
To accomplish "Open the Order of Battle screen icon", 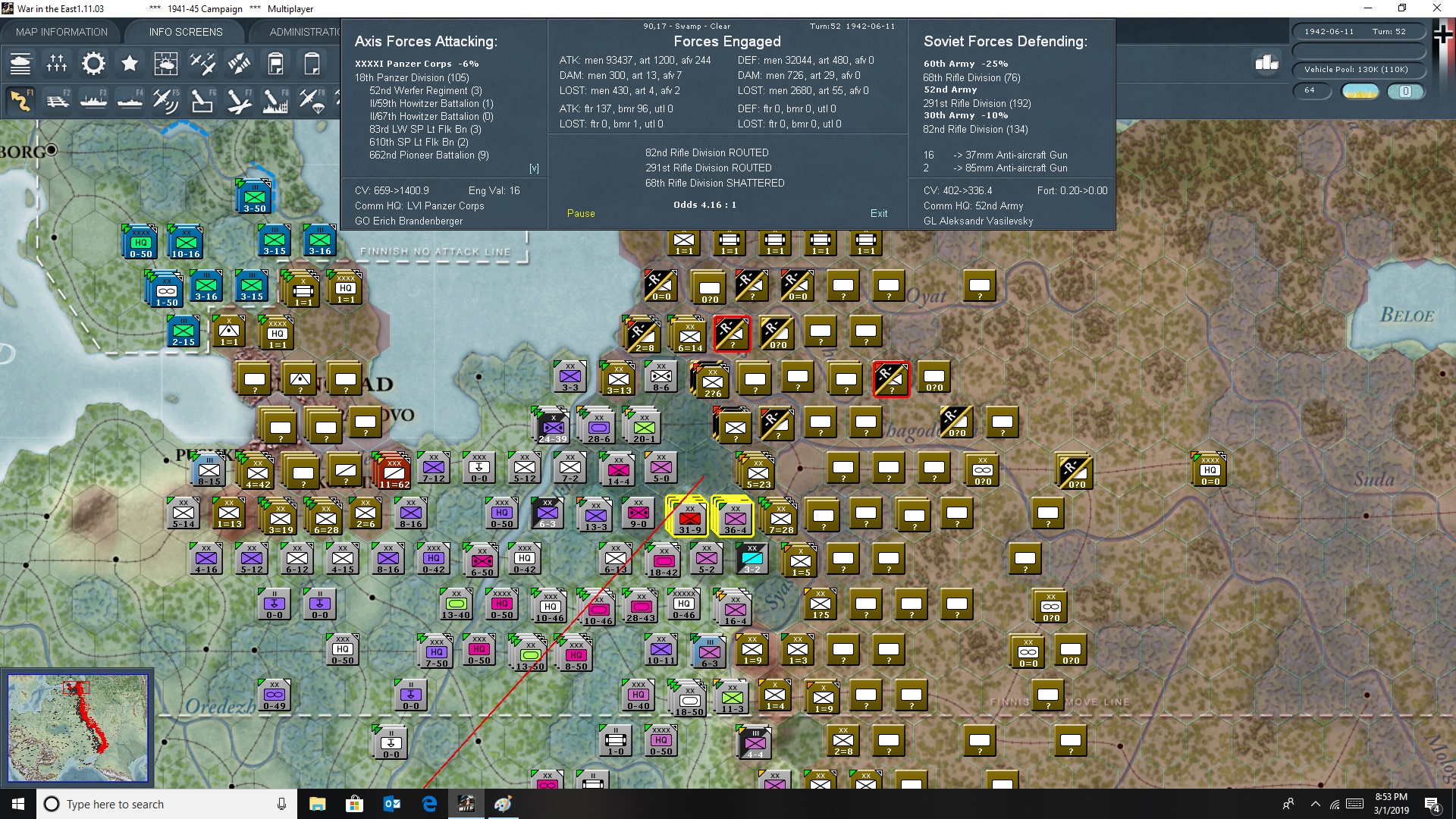I will (20, 64).
